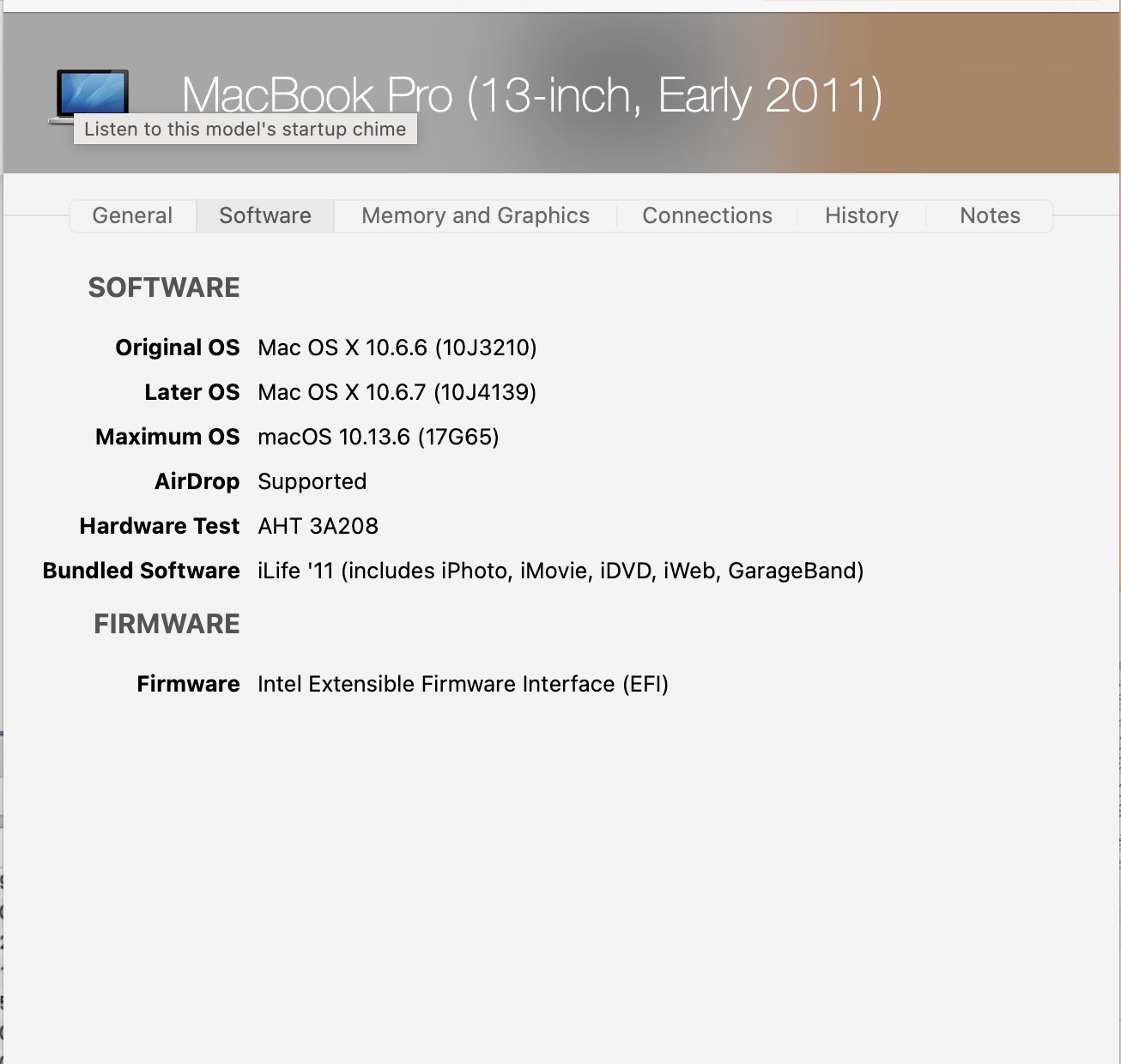Select the Hardware Test value AHT 3A208

coord(318,526)
